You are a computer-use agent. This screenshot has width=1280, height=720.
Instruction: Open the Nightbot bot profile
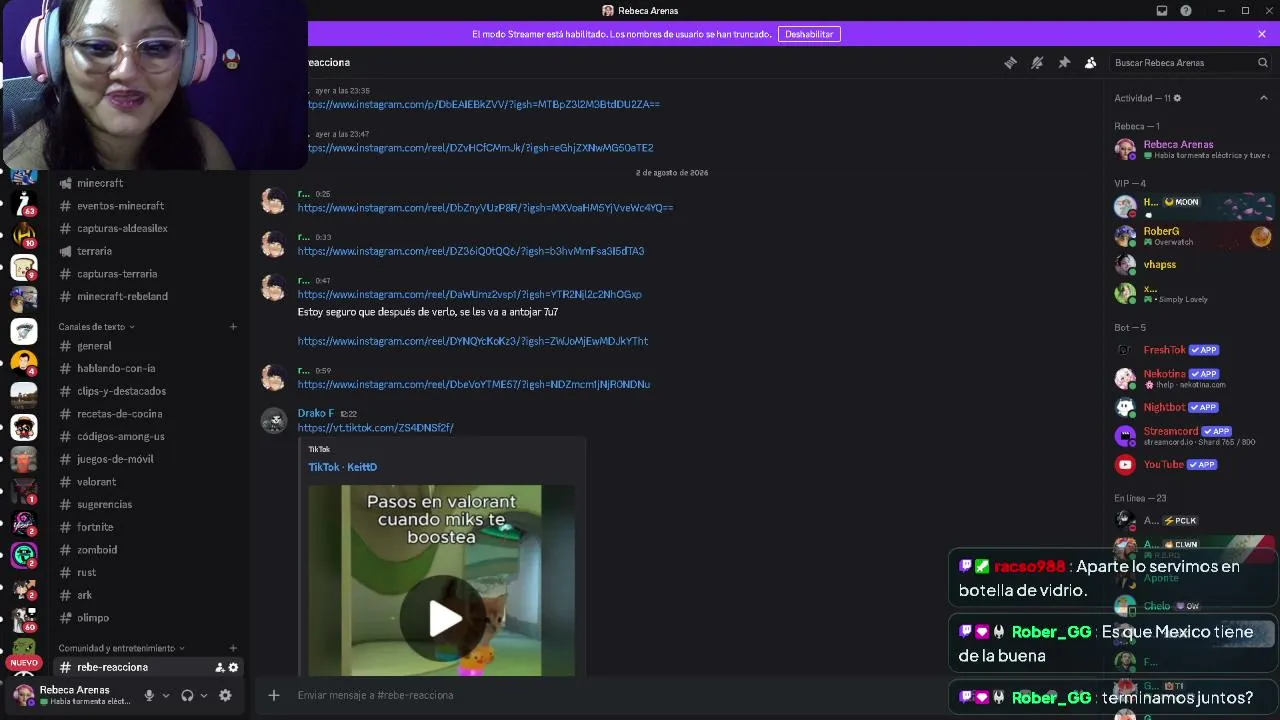[x=1192, y=407]
